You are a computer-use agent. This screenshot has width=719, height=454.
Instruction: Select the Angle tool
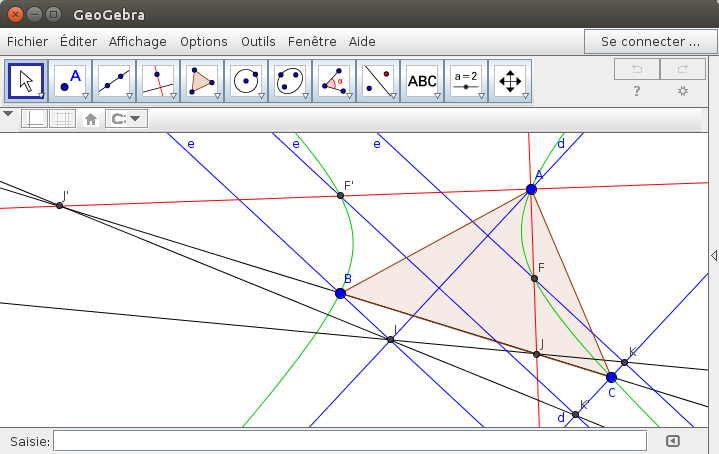click(334, 80)
